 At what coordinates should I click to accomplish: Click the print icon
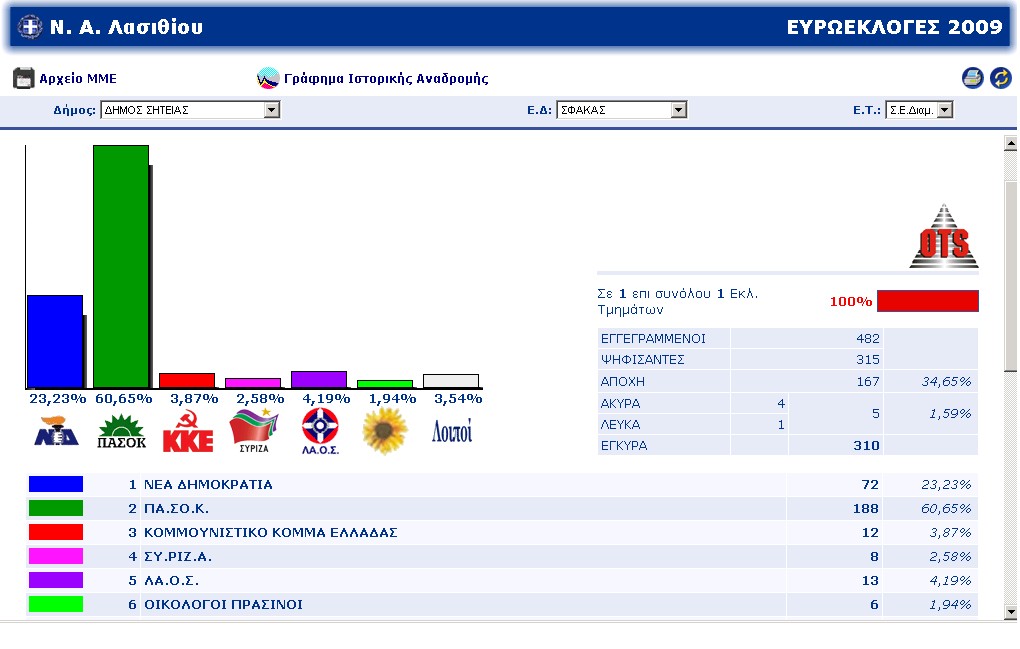tap(973, 78)
